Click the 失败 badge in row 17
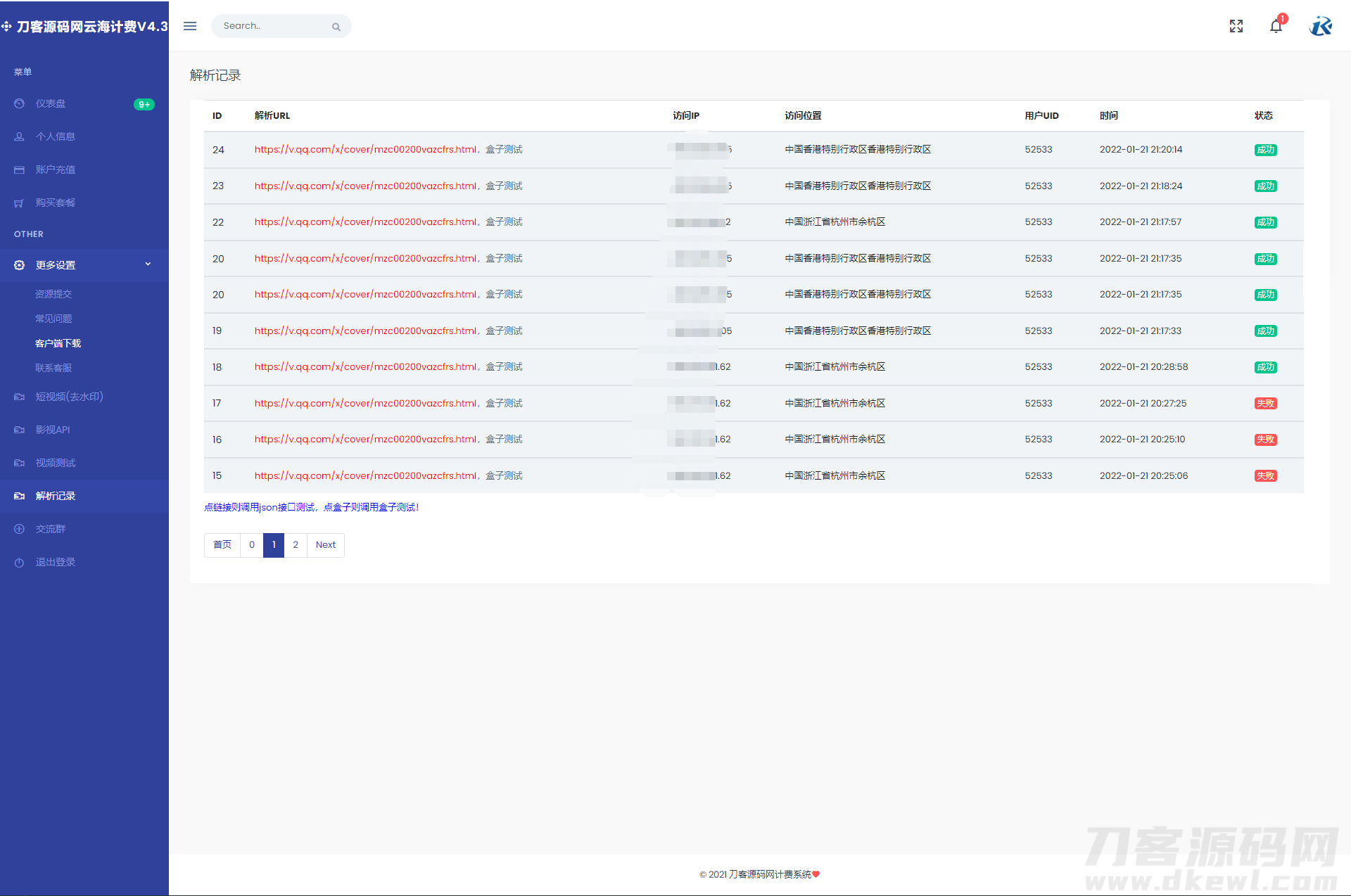The image size is (1351, 896). [1265, 404]
